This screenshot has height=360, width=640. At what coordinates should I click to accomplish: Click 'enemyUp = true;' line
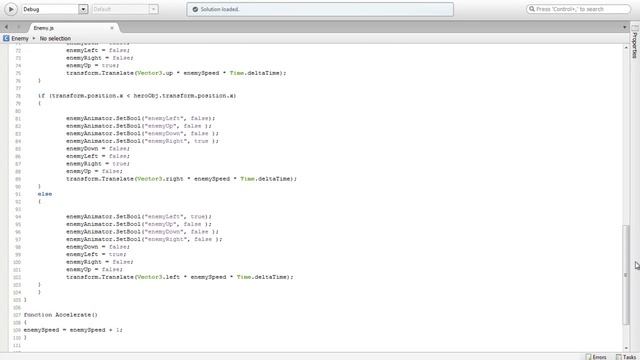click(x=93, y=65)
